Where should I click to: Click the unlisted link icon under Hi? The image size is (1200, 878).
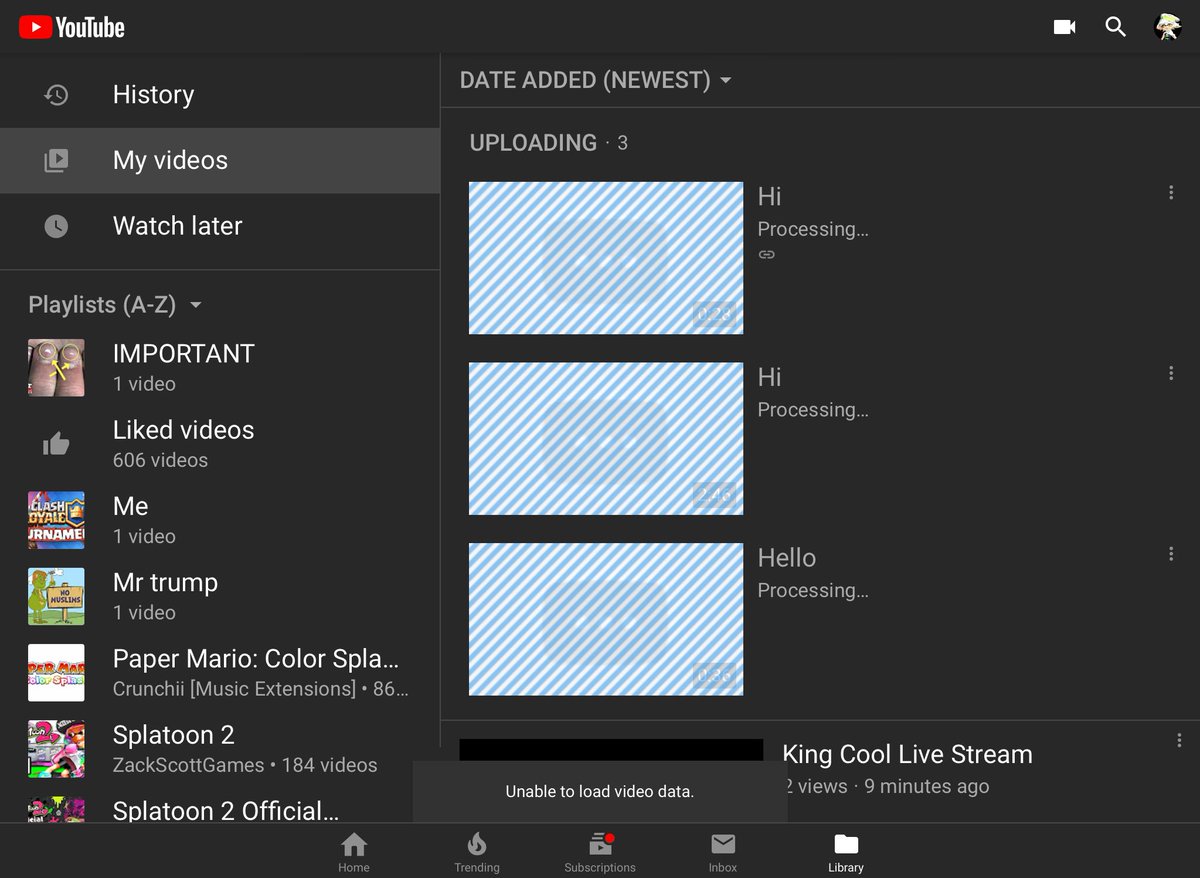tap(767, 255)
